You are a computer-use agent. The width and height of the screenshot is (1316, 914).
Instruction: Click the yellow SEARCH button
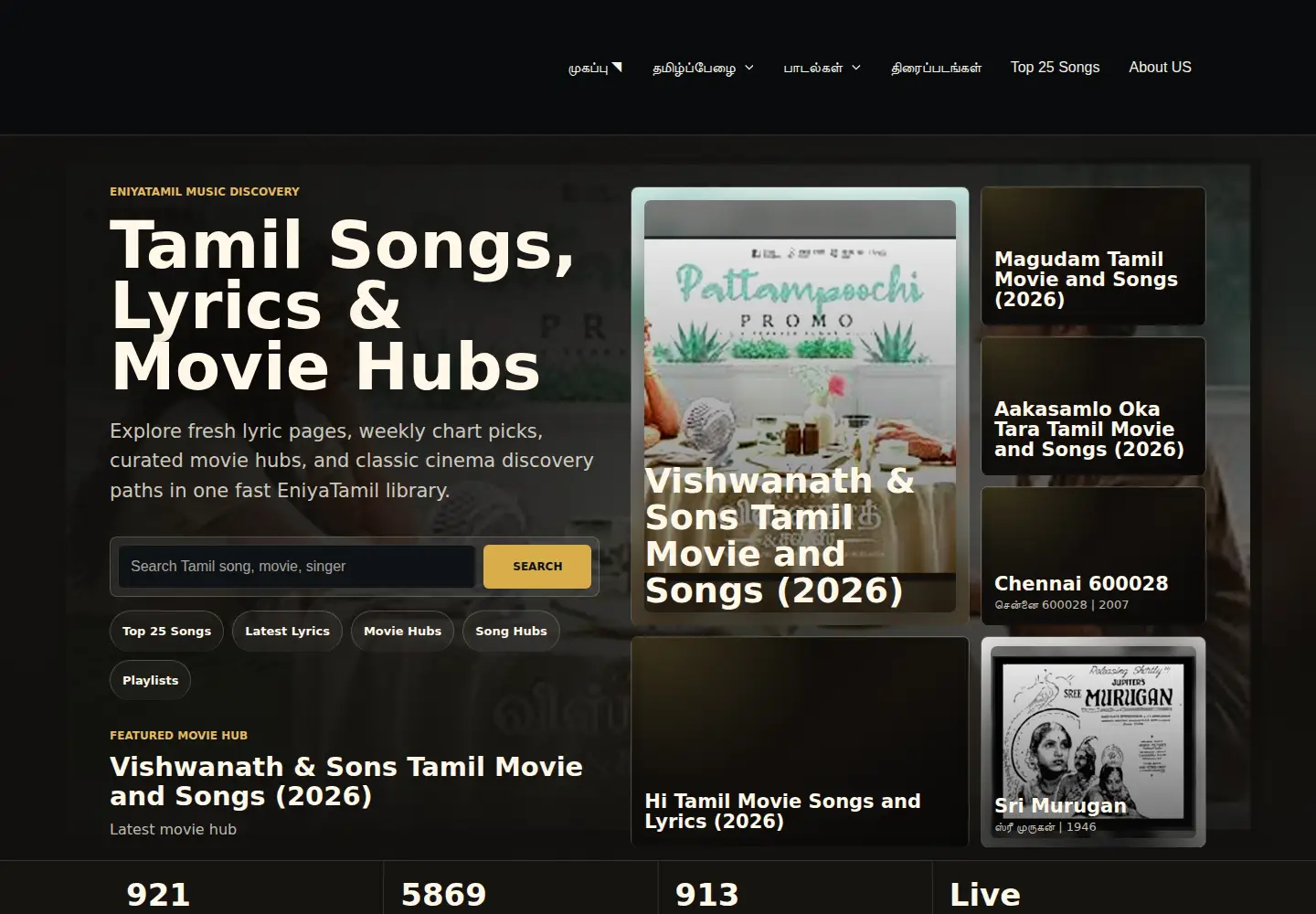[537, 567]
